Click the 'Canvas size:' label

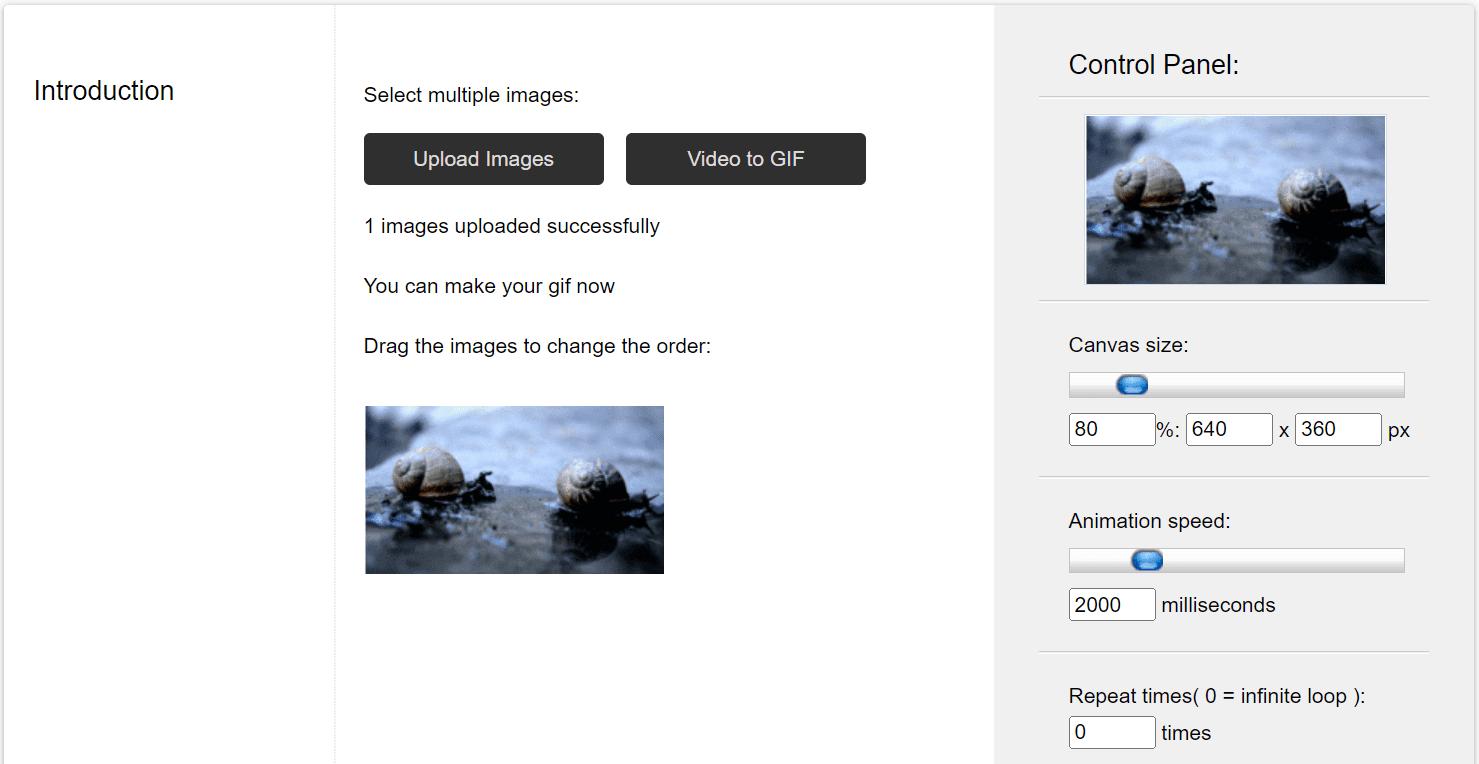(x=1128, y=345)
